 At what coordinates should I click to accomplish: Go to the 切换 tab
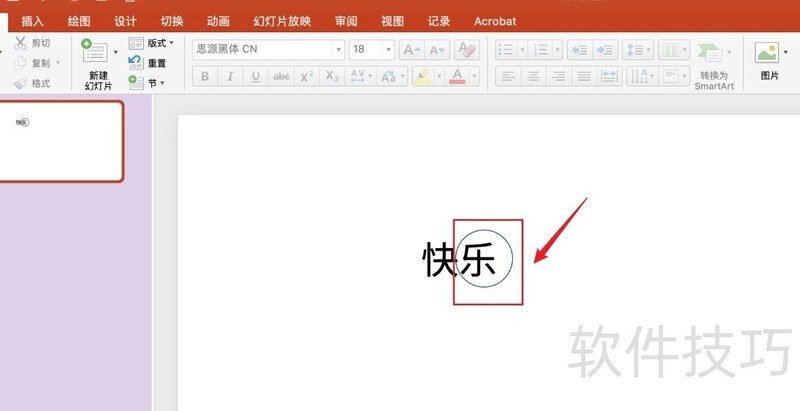click(x=172, y=21)
